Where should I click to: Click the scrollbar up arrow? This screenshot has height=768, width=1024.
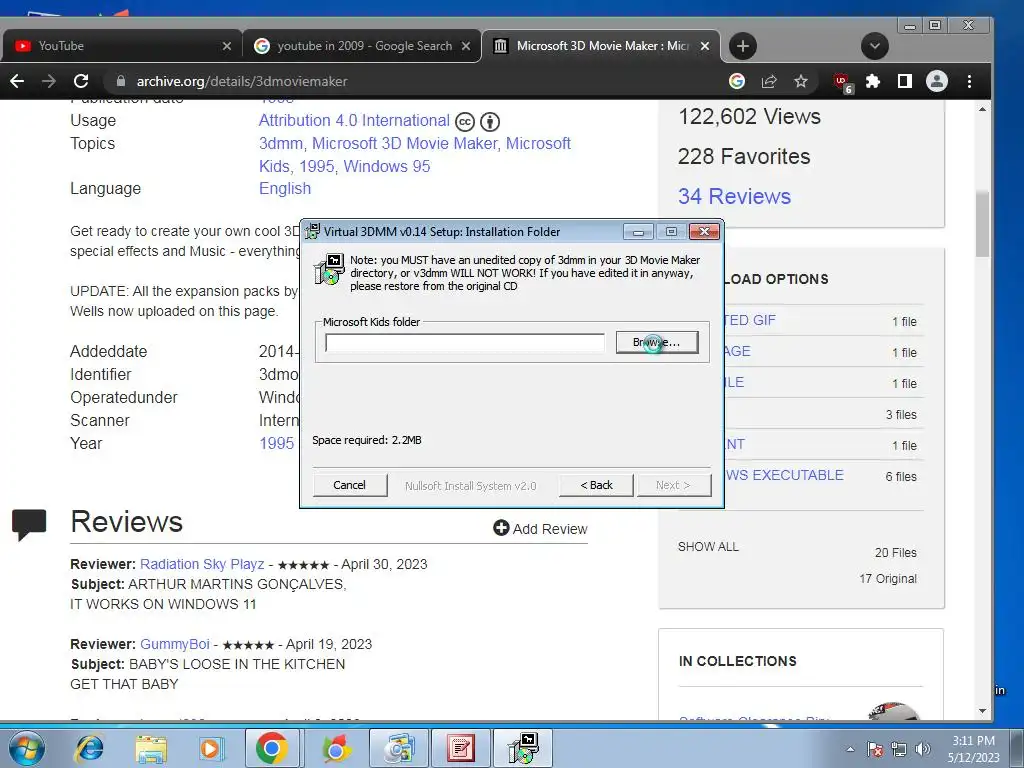[982, 109]
